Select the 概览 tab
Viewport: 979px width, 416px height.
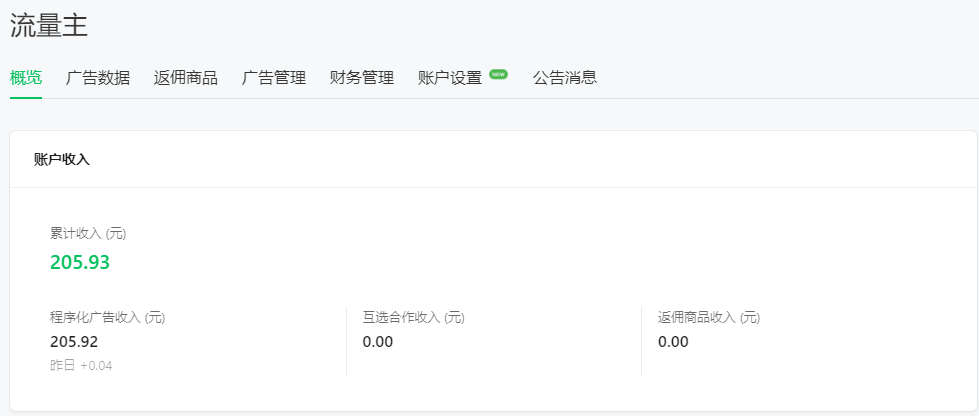tap(26, 78)
